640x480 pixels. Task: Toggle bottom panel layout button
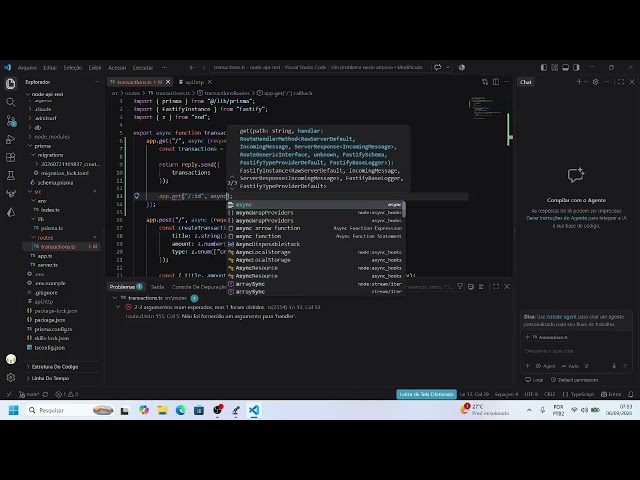[565, 67]
